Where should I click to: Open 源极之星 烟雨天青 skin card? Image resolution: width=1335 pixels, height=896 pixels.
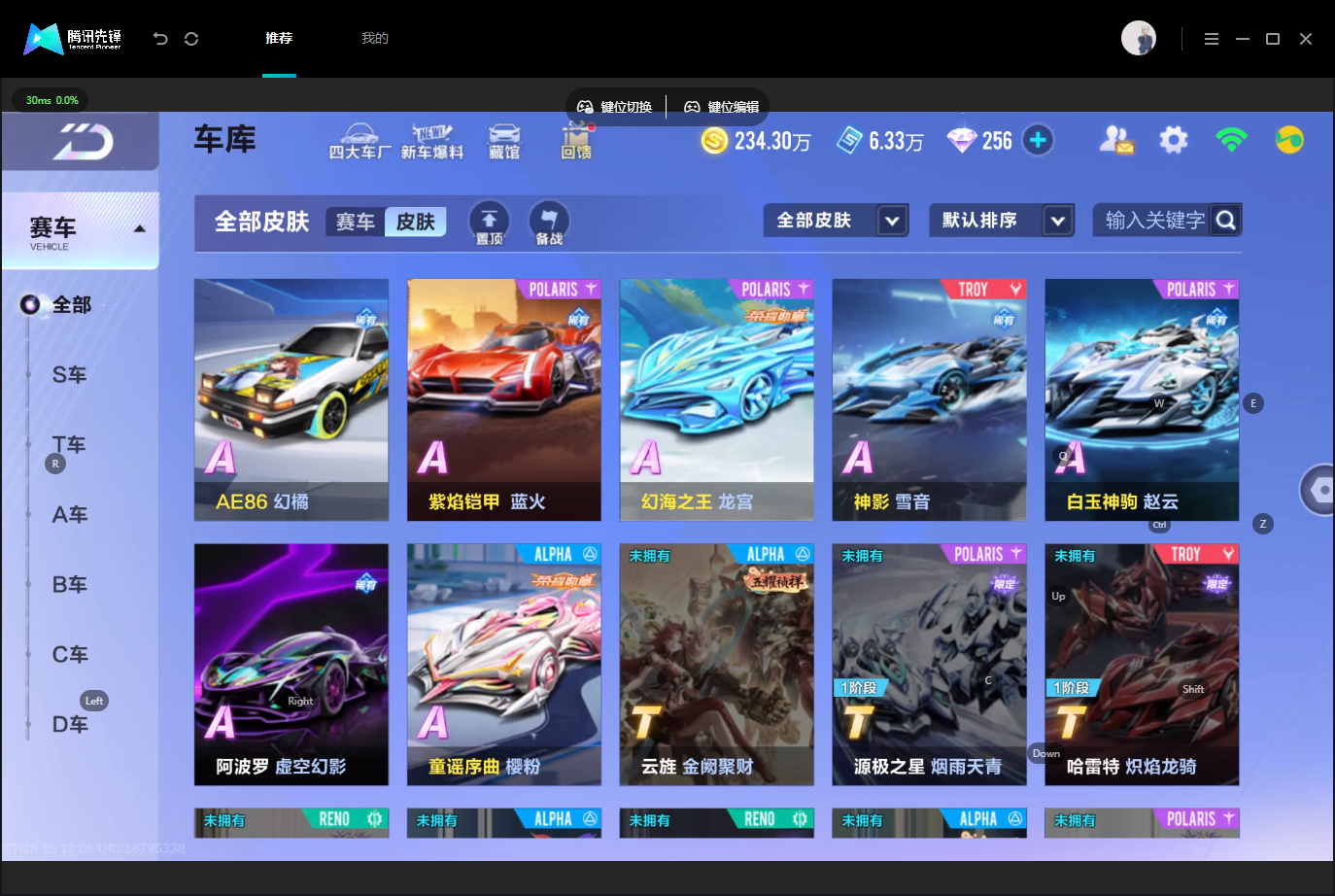(x=930, y=665)
